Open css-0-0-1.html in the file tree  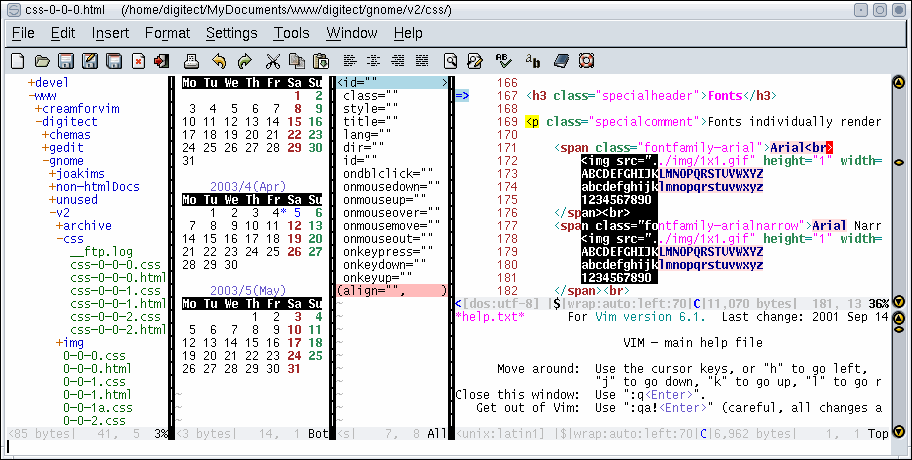click(x=117, y=304)
